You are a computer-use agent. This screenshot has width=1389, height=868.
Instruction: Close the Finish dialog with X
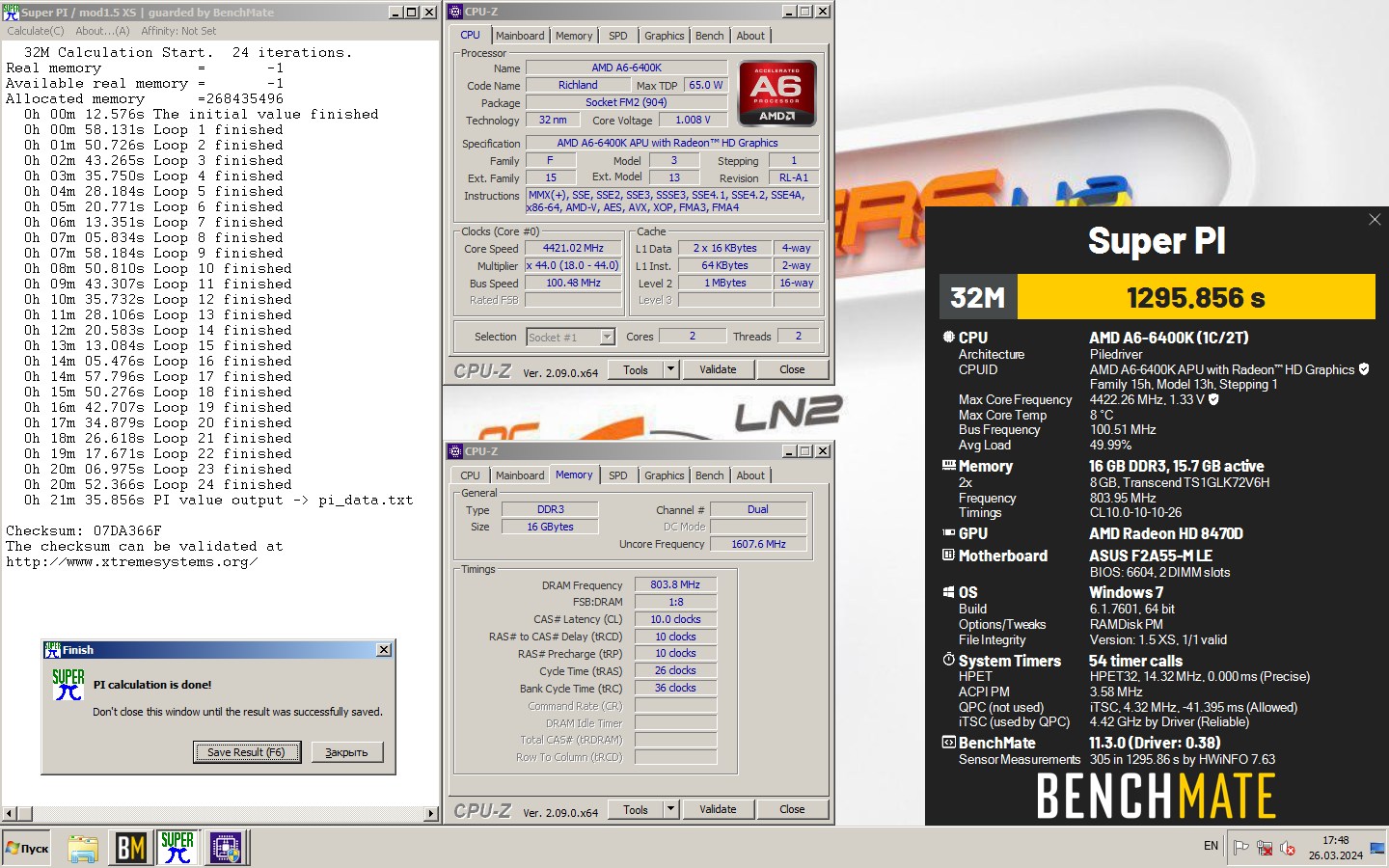click(x=384, y=650)
